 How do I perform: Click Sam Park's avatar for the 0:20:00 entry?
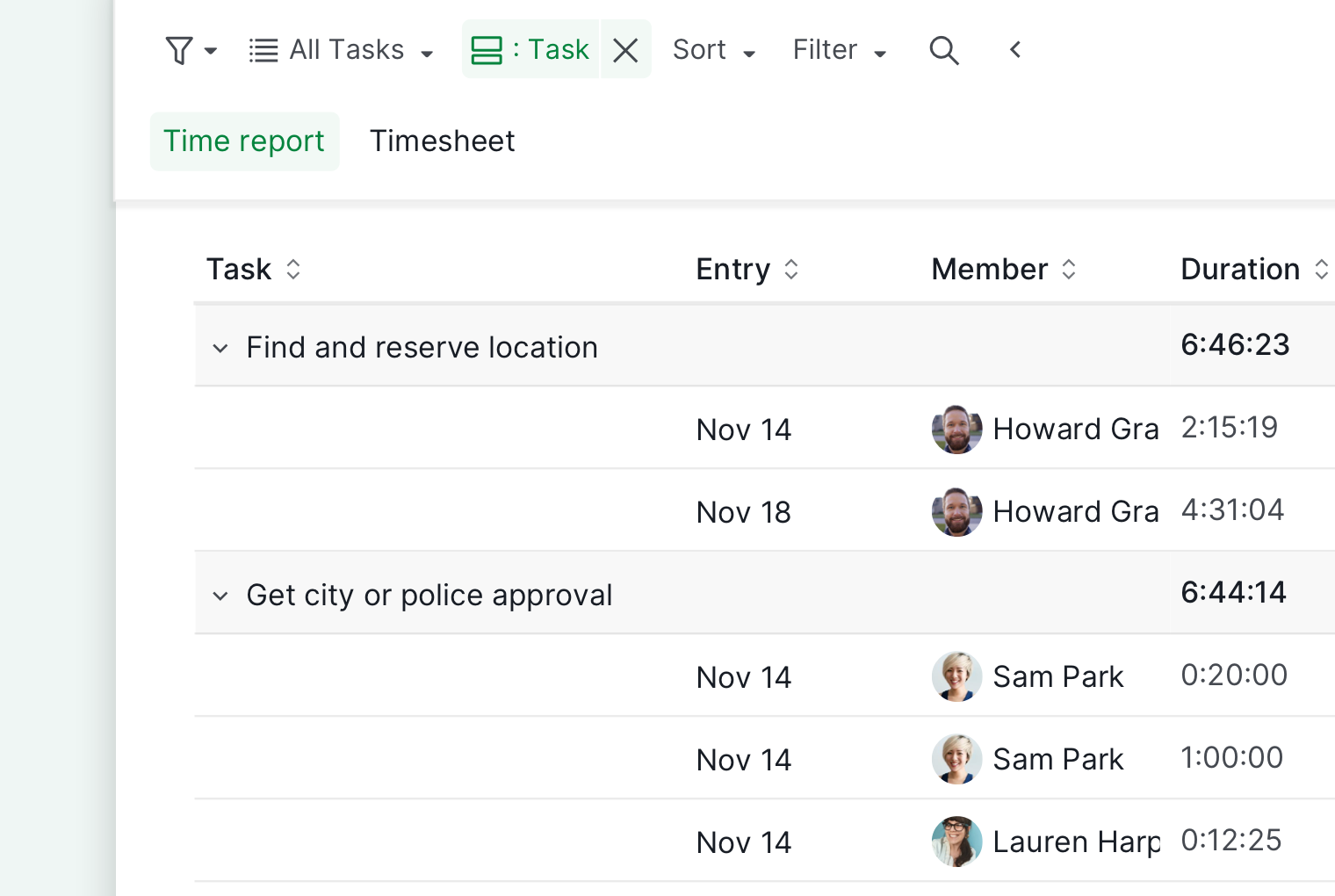(956, 676)
